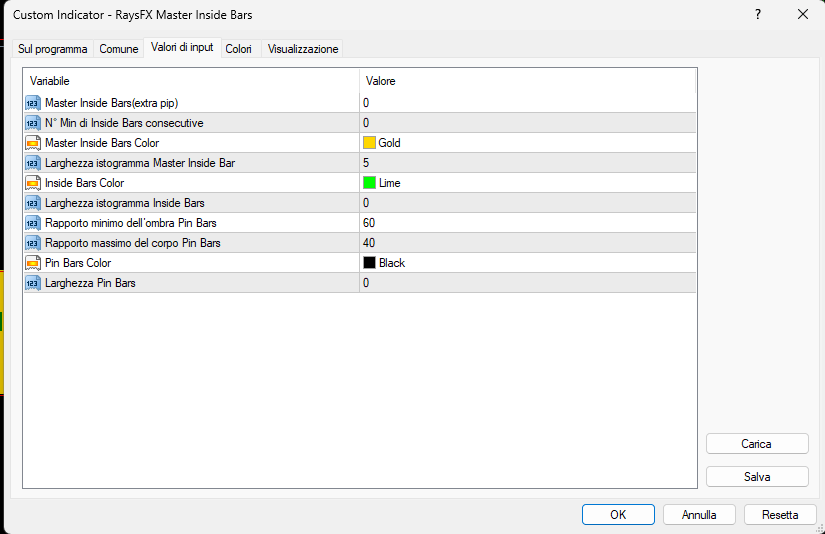This screenshot has height=534, width=825.
Task: Click the Variabile column header
Action: pos(192,81)
